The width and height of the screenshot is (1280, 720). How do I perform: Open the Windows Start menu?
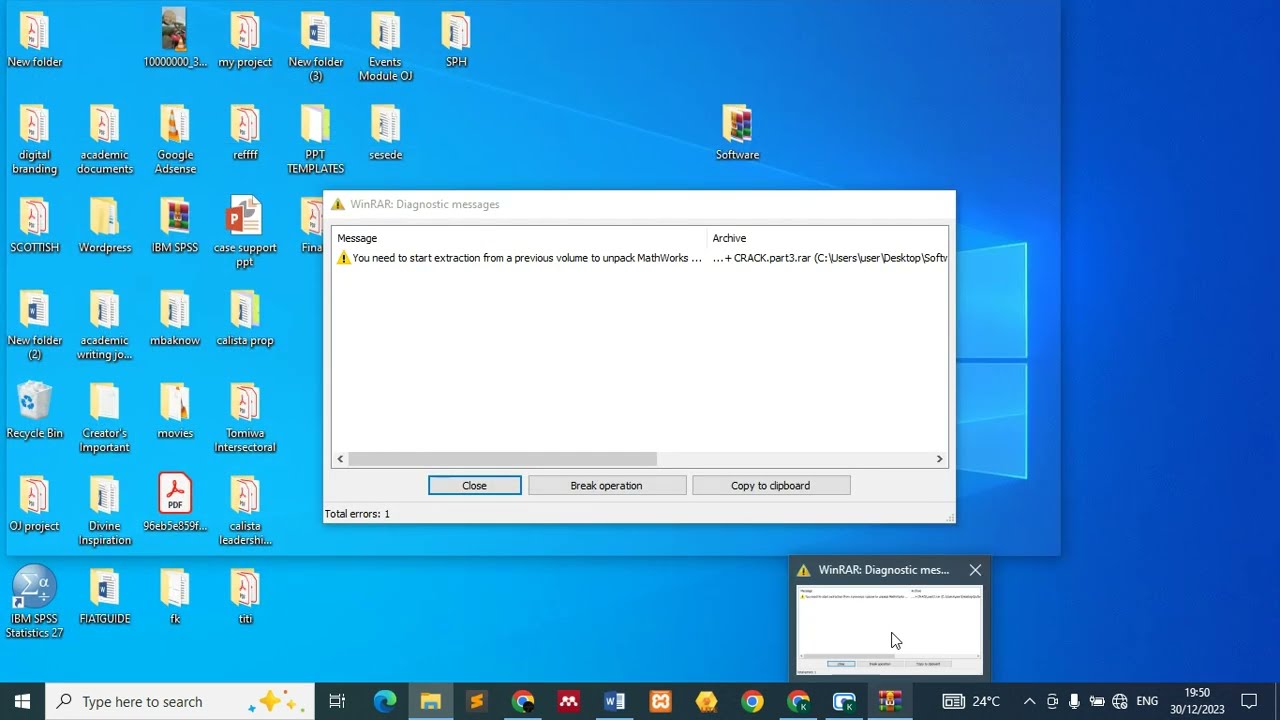point(22,701)
